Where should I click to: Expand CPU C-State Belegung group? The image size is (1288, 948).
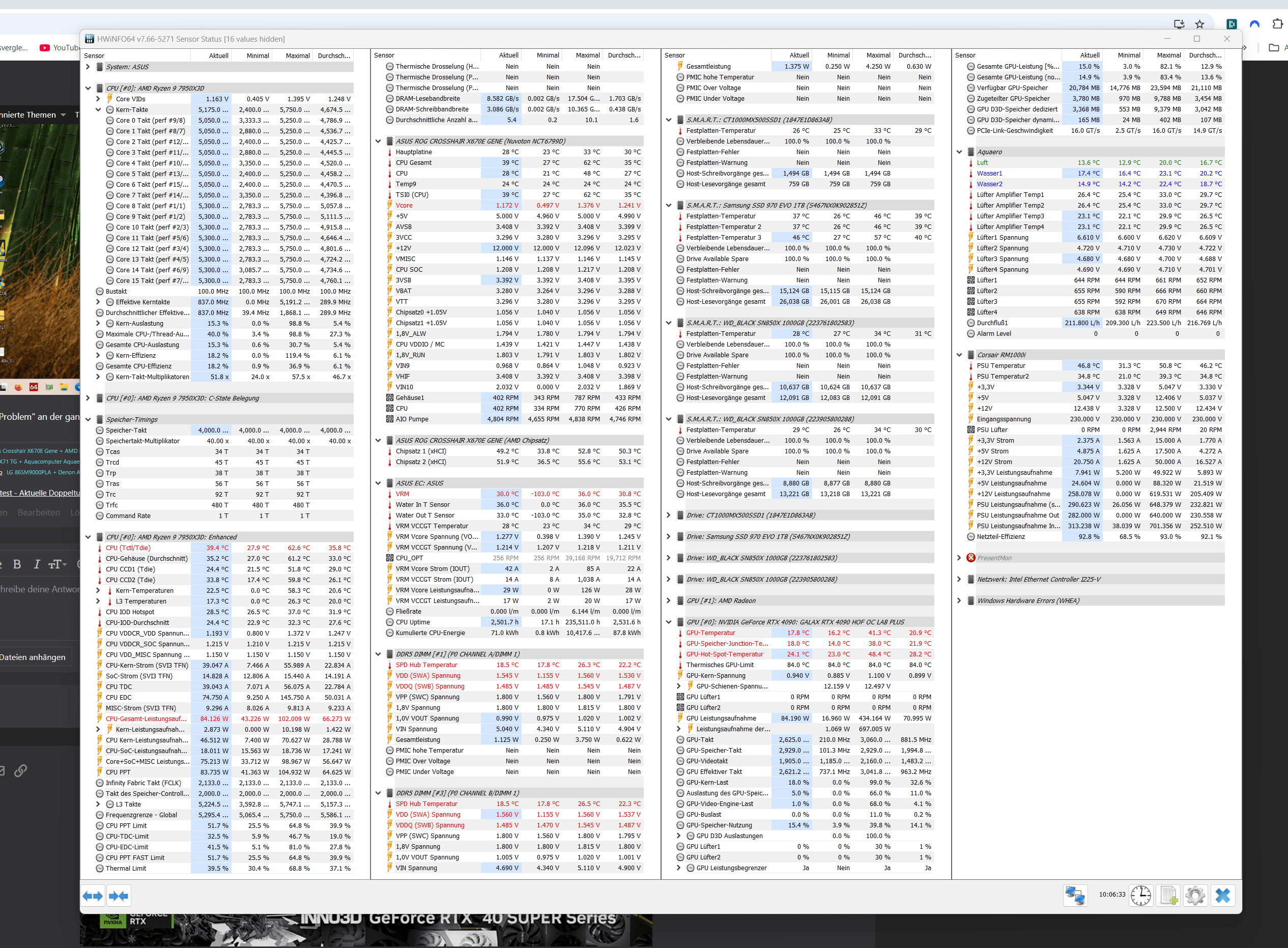(88, 398)
